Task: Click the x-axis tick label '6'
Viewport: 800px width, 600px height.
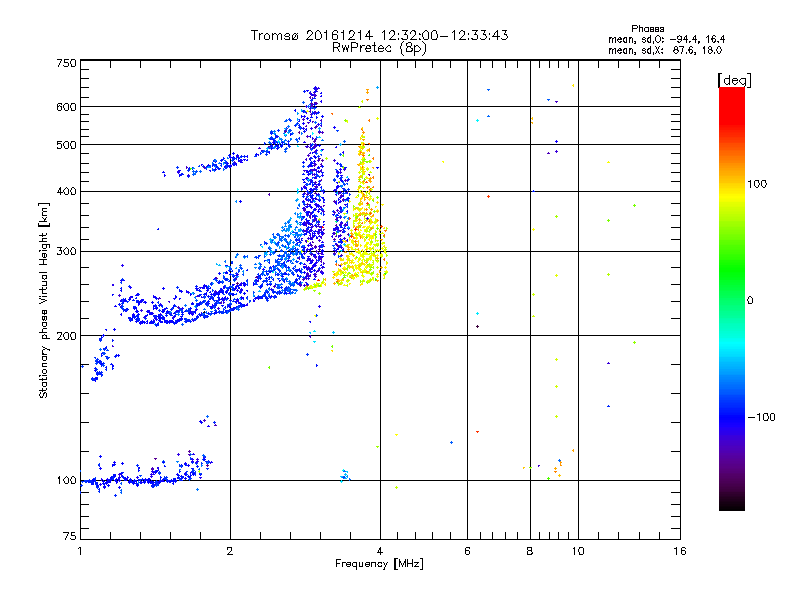Action: [467, 551]
